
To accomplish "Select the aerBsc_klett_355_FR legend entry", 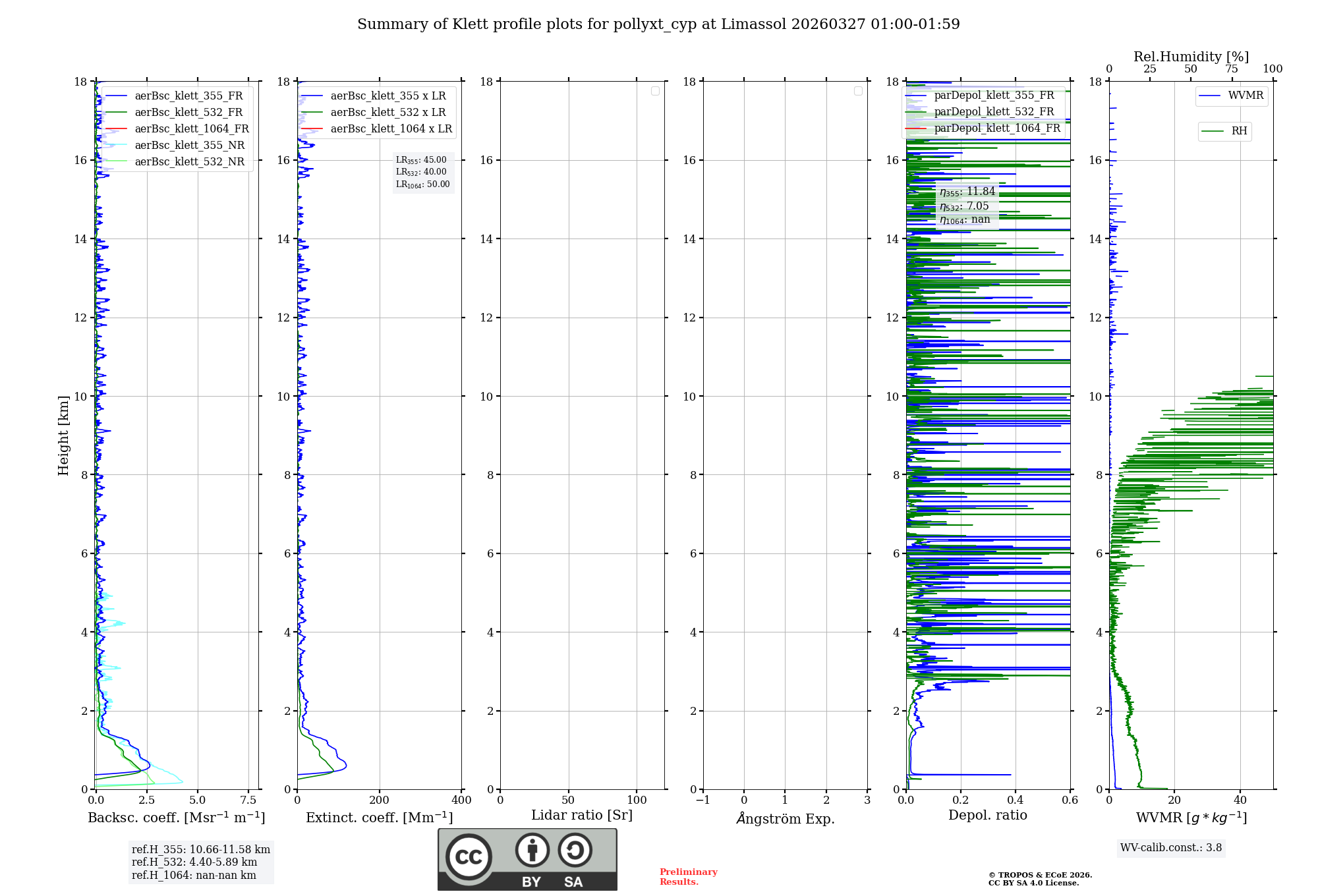I will 188,96.
